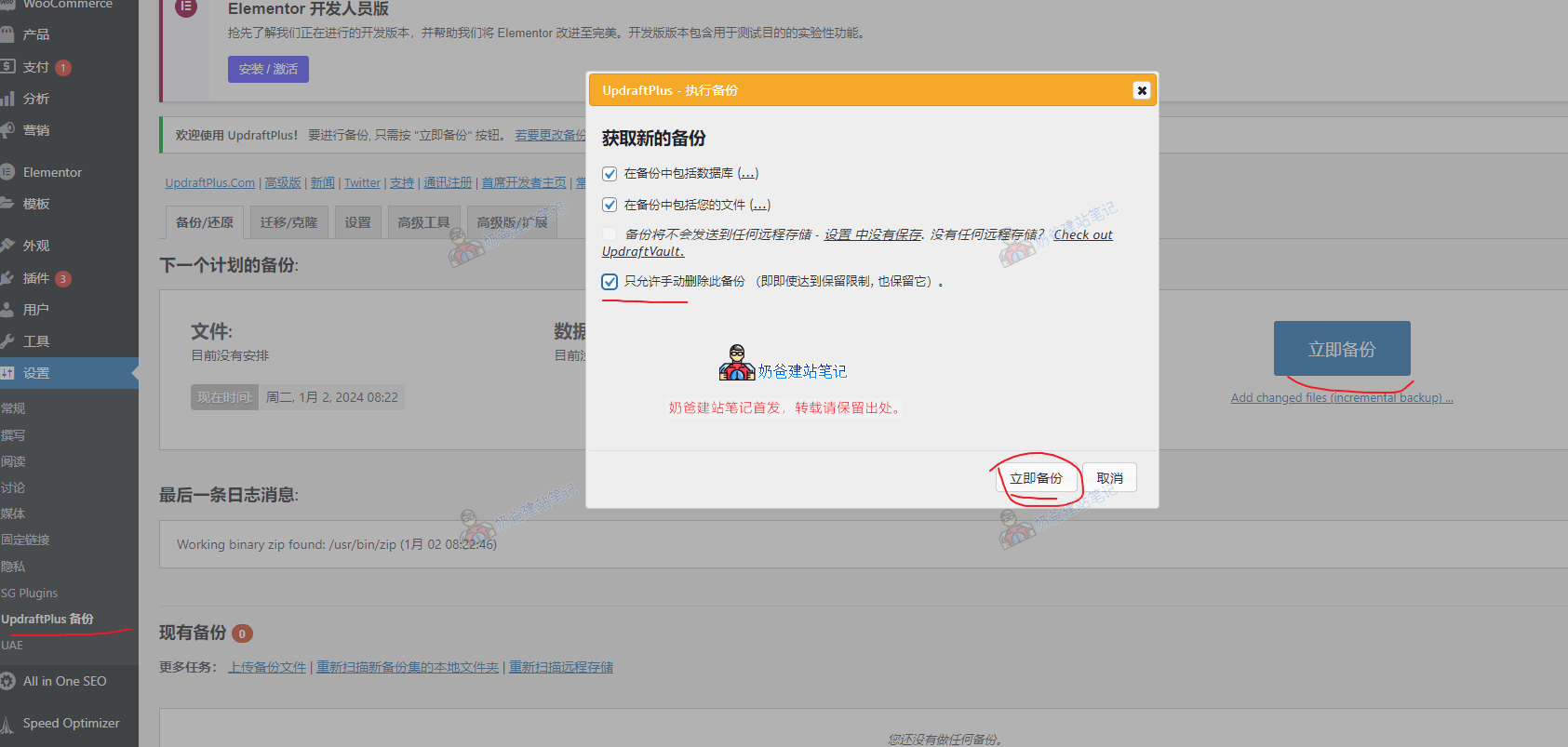Image resolution: width=1568 pixels, height=747 pixels.
Task: Expand files options (...) link
Action: (760, 205)
